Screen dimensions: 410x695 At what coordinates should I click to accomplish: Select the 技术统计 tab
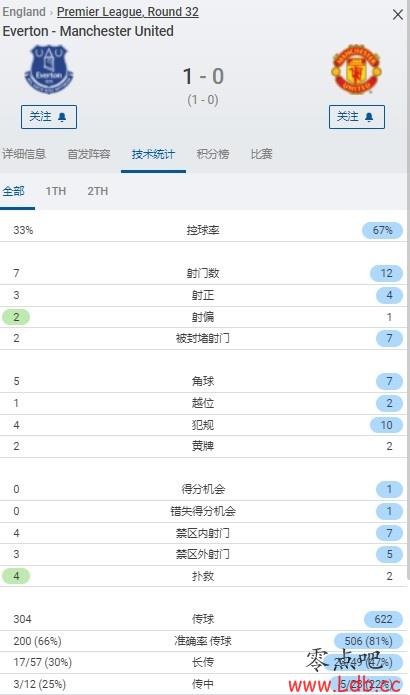[153, 154]
